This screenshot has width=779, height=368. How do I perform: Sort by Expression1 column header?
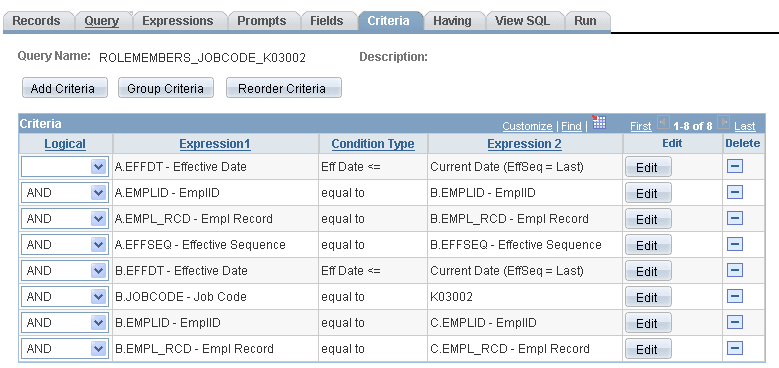coord(215,144)
